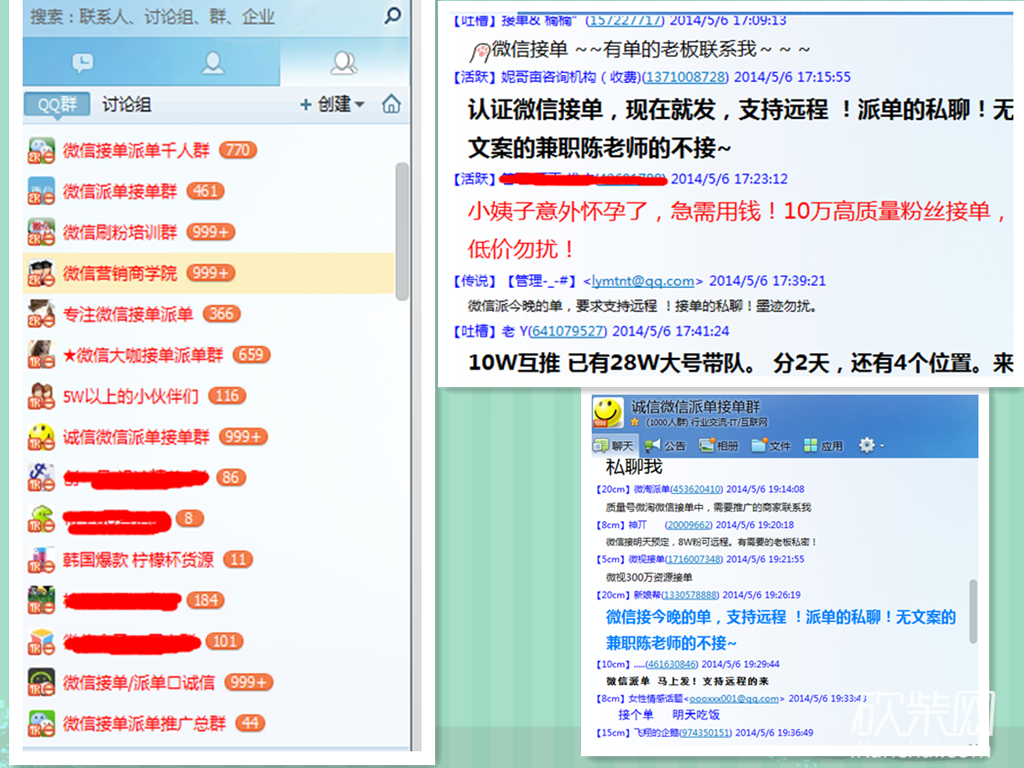
Task: Click avatar of 微信接单派单千人群
Action: [41, 150]
